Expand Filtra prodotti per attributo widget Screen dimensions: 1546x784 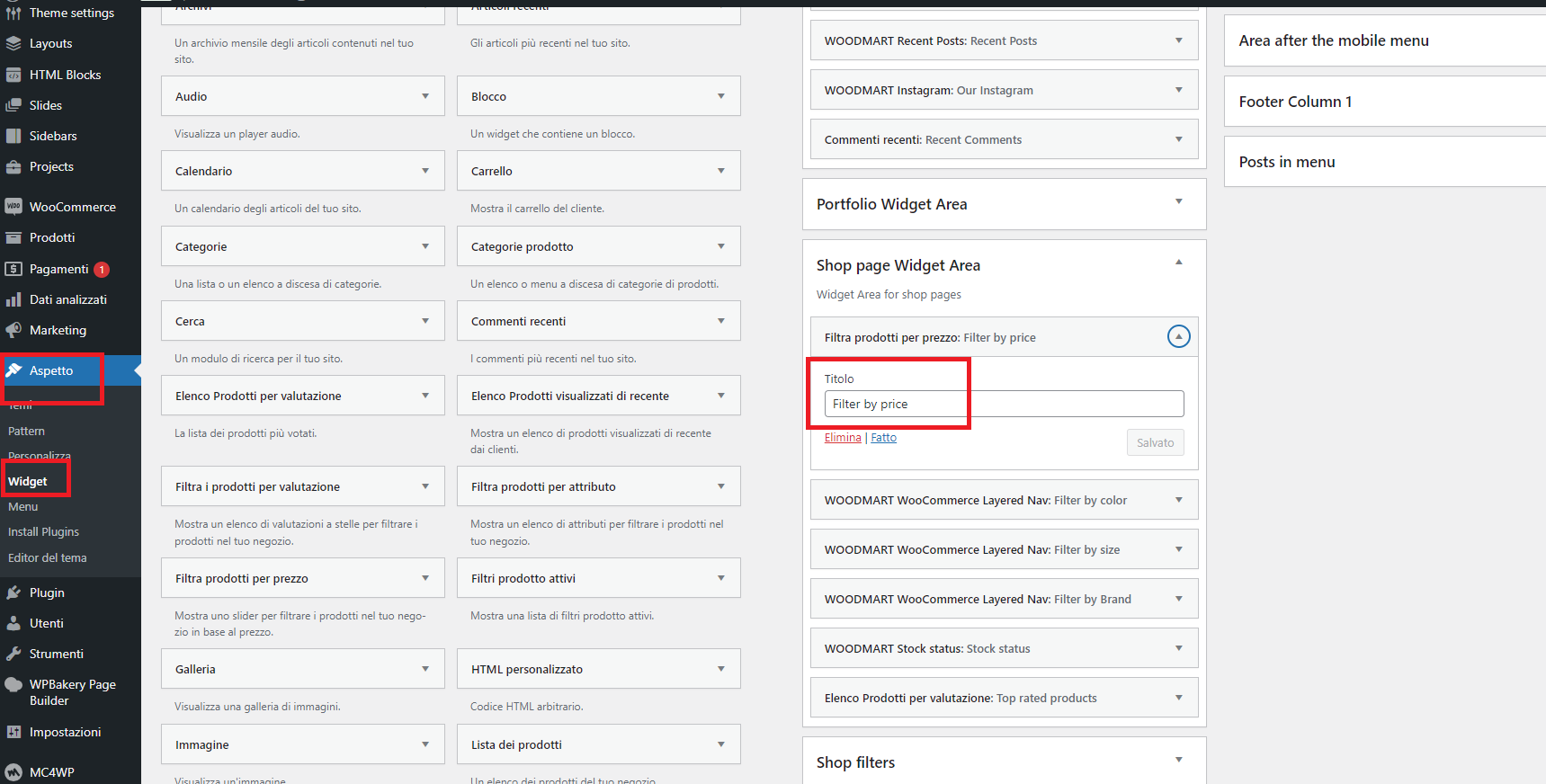(721, 486)
